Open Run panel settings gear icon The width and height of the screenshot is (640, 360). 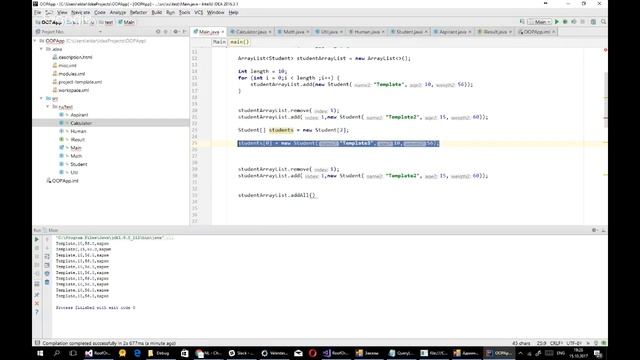click(x=594, y=230)
